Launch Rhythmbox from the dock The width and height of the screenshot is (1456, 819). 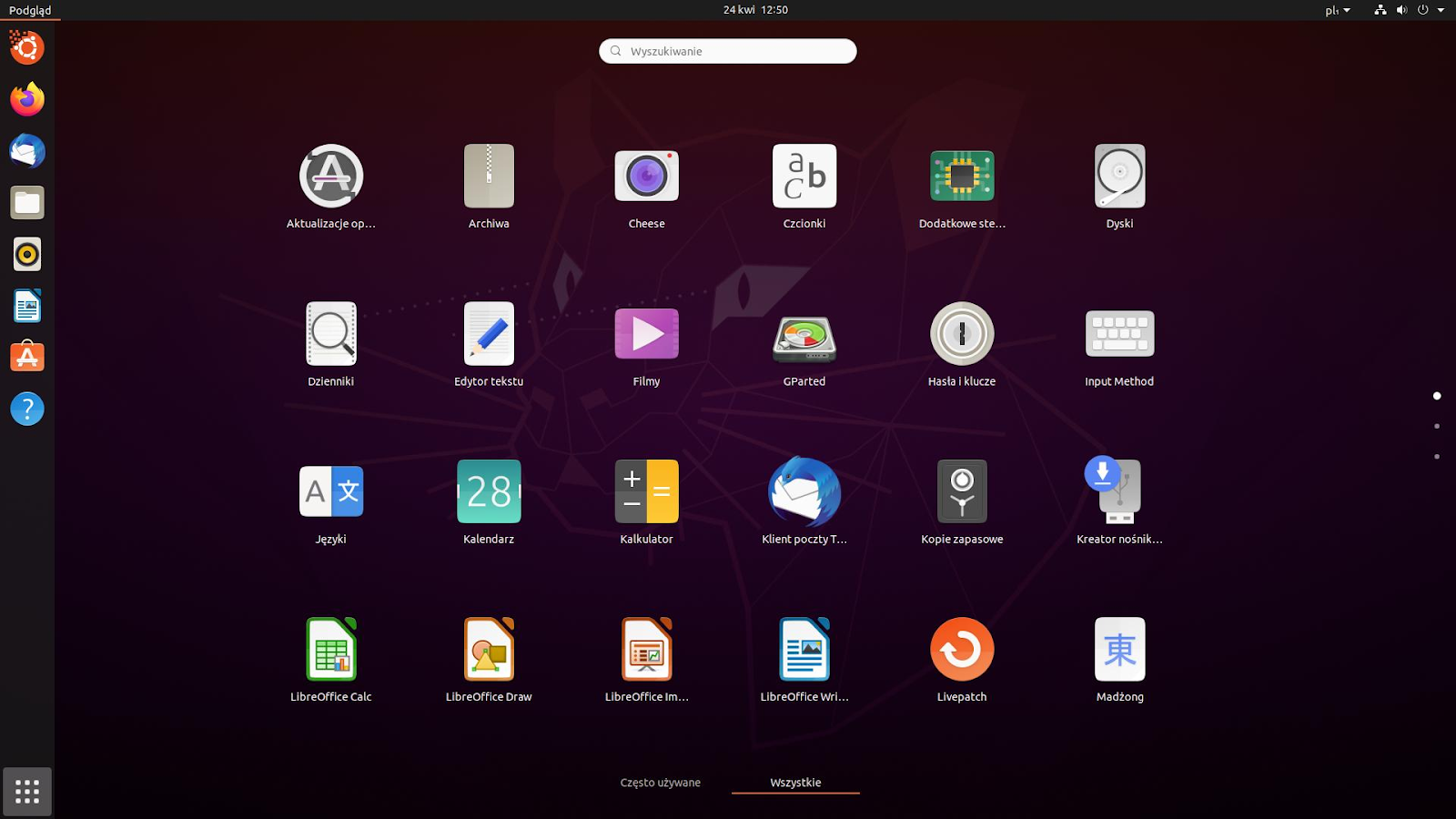pyautogui.click(x=27, y=255)
